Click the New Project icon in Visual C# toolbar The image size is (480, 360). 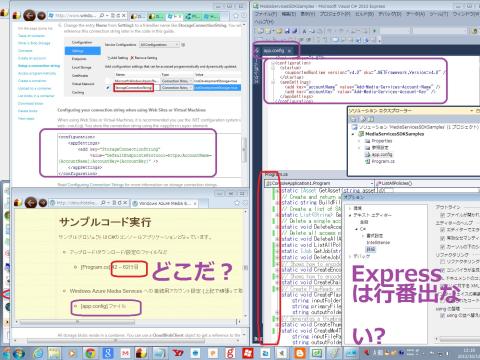[x=261, y=31]
